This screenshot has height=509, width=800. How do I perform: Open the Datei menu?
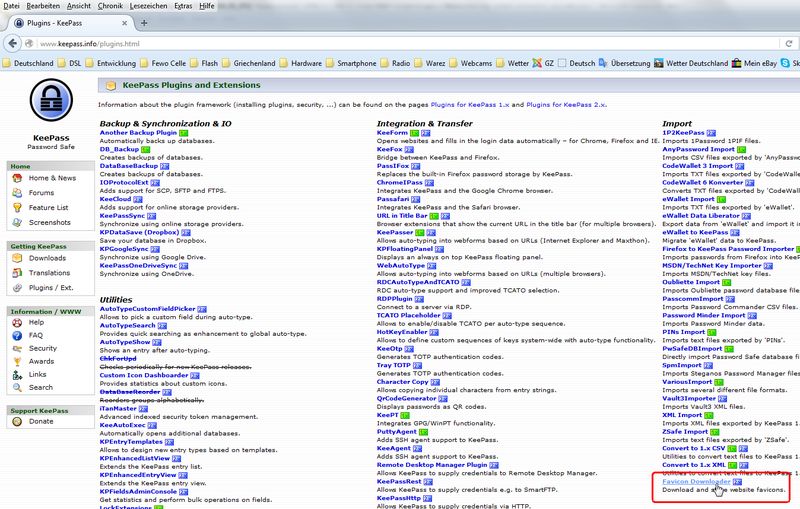[x=11, y=6]
